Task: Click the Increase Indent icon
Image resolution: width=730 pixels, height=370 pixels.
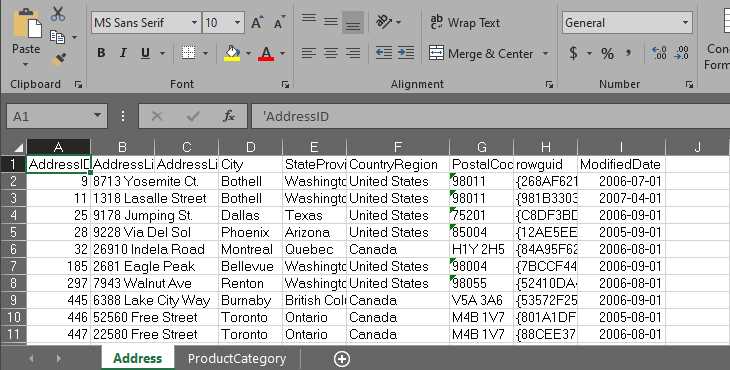Action: (x=406, y=53)
